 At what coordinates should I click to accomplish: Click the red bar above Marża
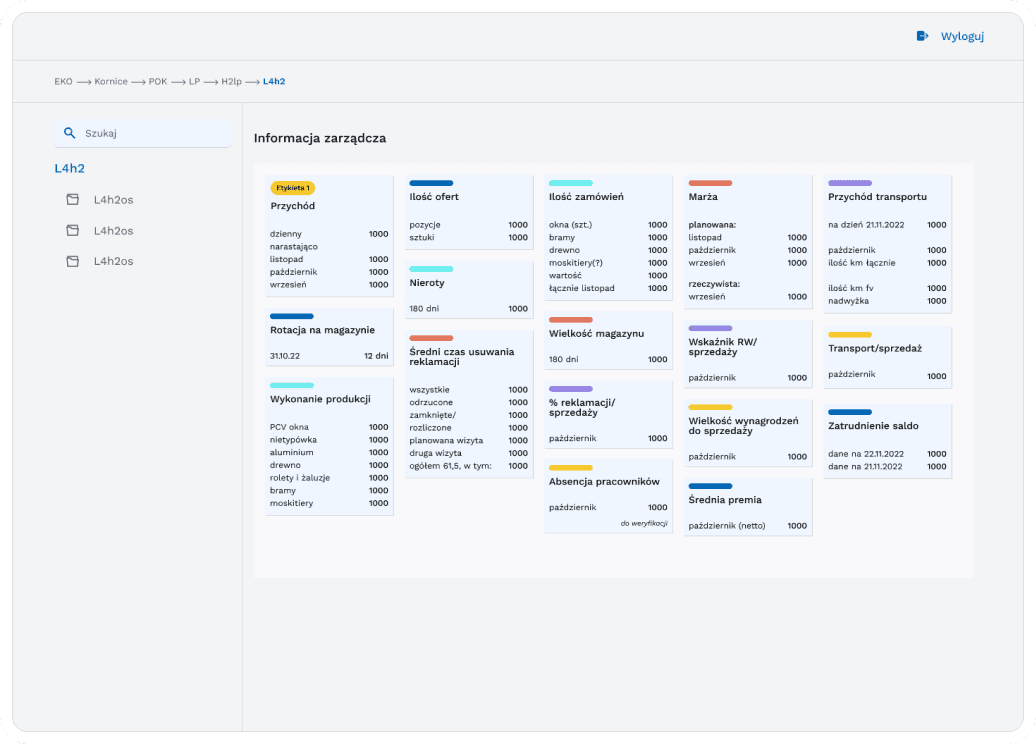click(710, 183)
